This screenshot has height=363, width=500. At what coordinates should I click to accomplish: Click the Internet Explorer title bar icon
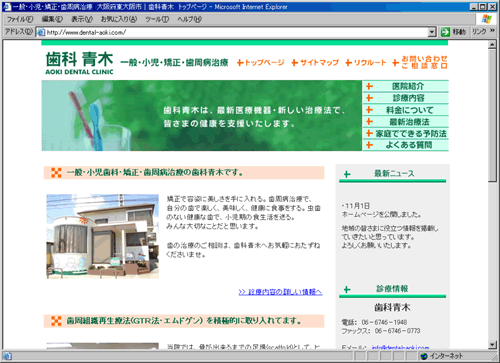(x=7, y=7)
